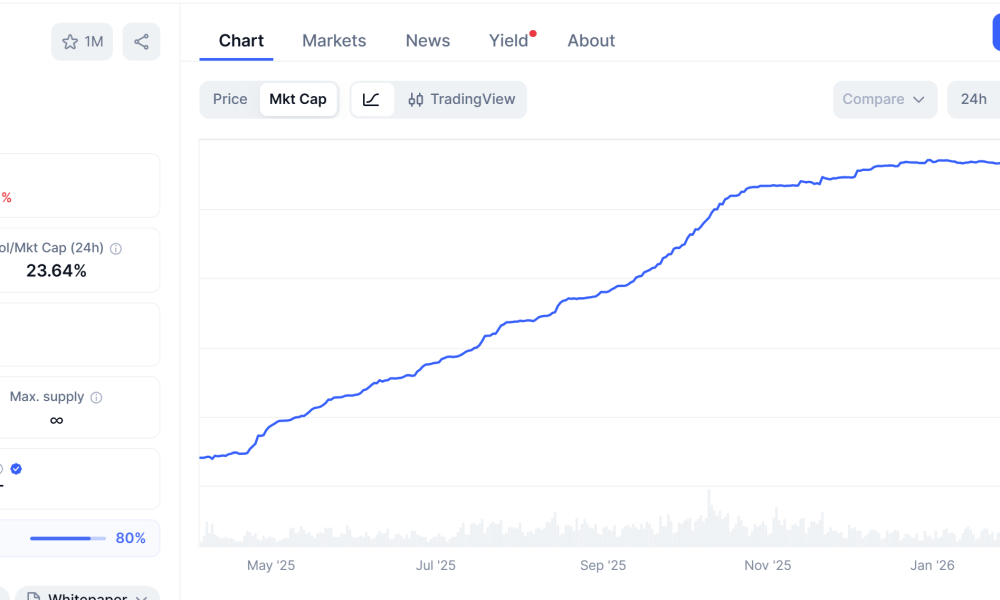Viewport: 1000px width, 600px height.
Task: Expand the Whitepaper chevron
Action: tap(143, 596)
